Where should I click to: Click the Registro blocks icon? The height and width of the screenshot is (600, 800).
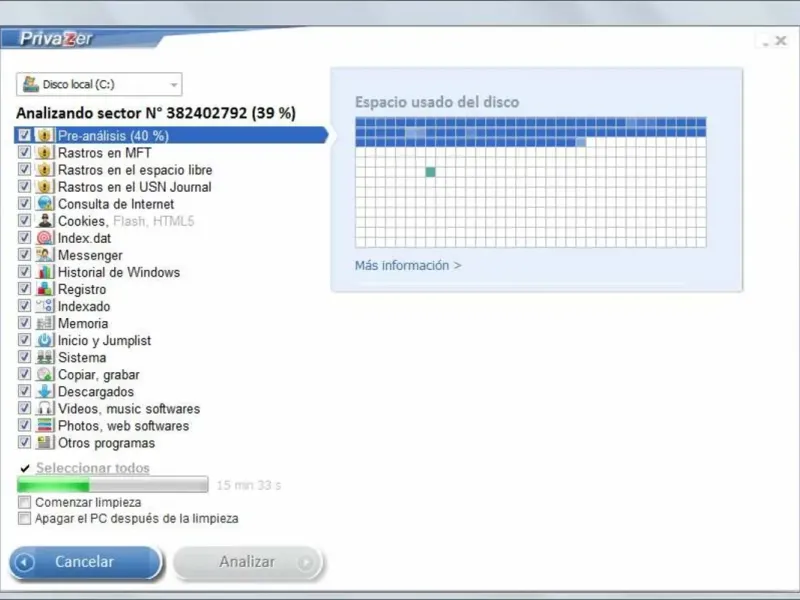pos(44,289)
